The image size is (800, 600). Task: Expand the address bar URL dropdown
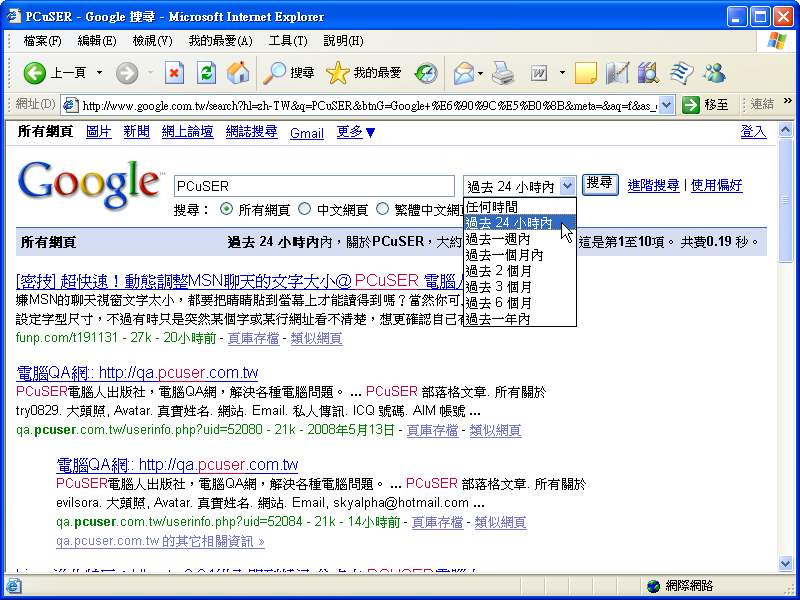(666, 106)
